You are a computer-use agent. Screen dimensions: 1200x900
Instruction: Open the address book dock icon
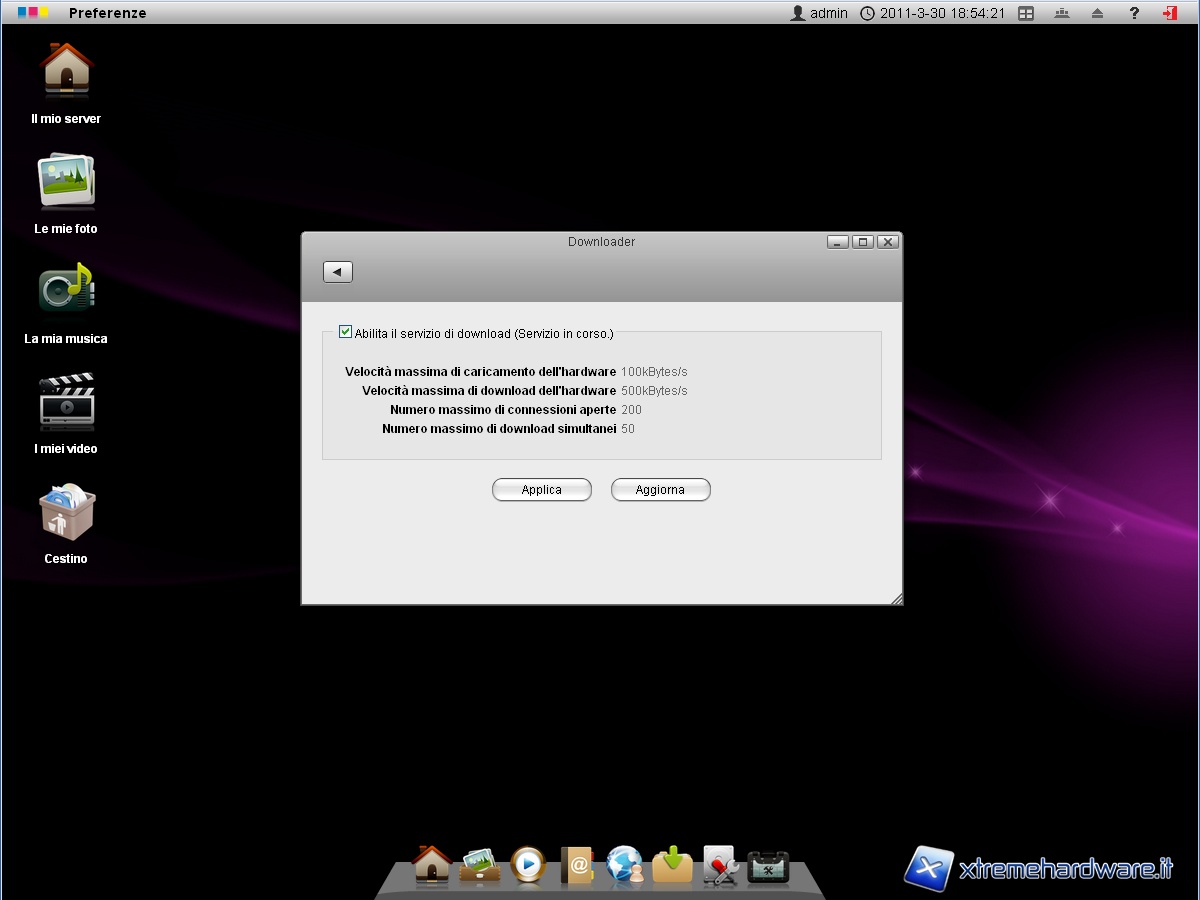pos(577,865)
